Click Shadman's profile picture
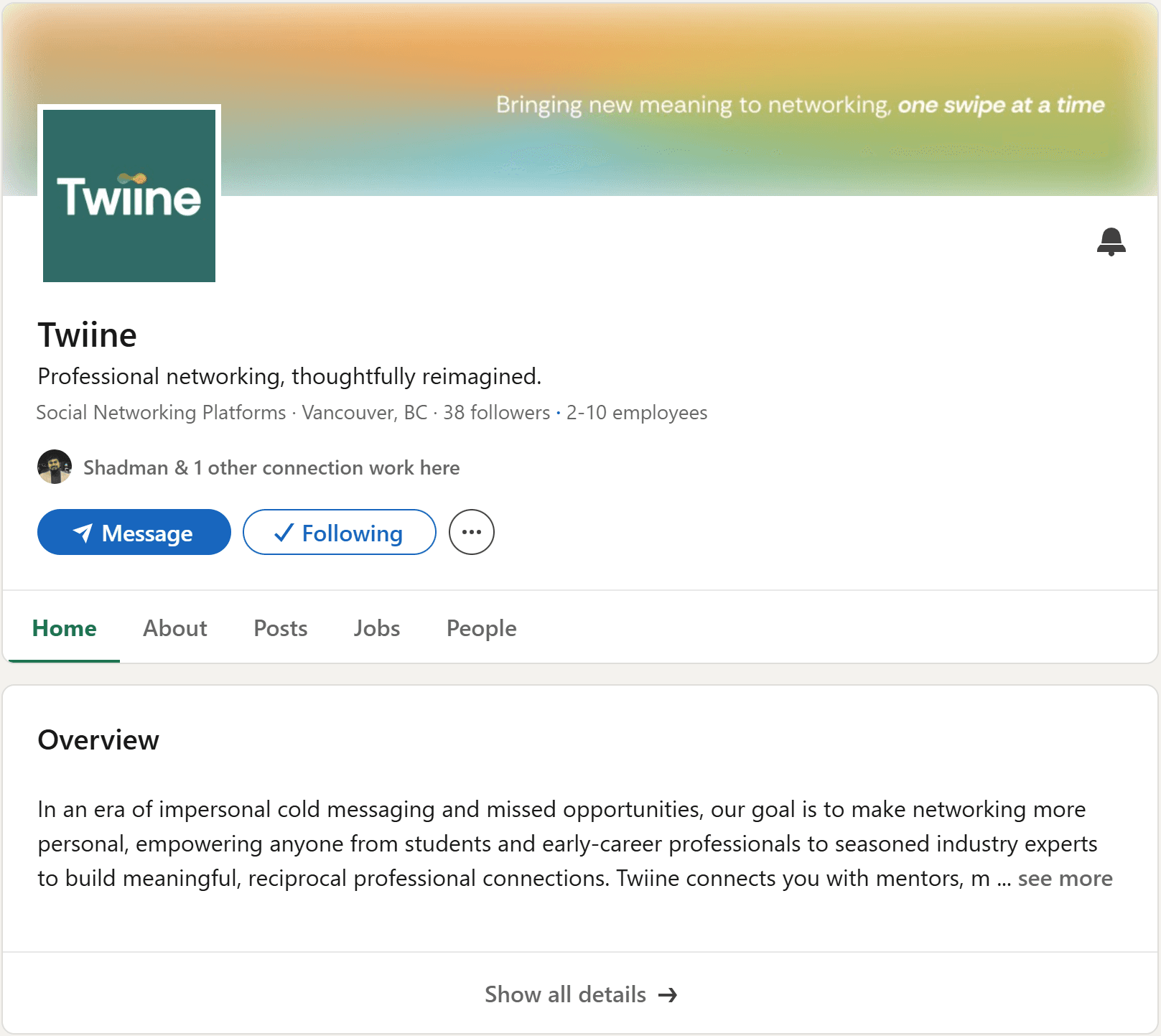This screenshot has height=1036, width=1161. 55,467
